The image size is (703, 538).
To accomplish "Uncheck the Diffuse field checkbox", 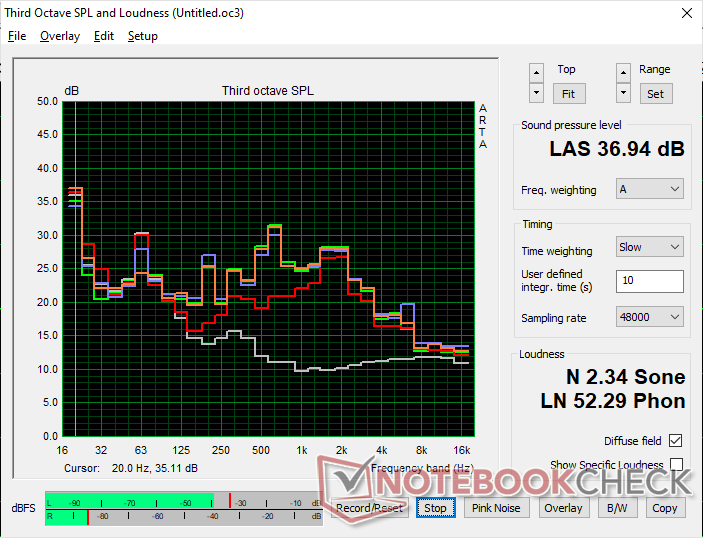I will pyautogui.click(x=675, y=441).
